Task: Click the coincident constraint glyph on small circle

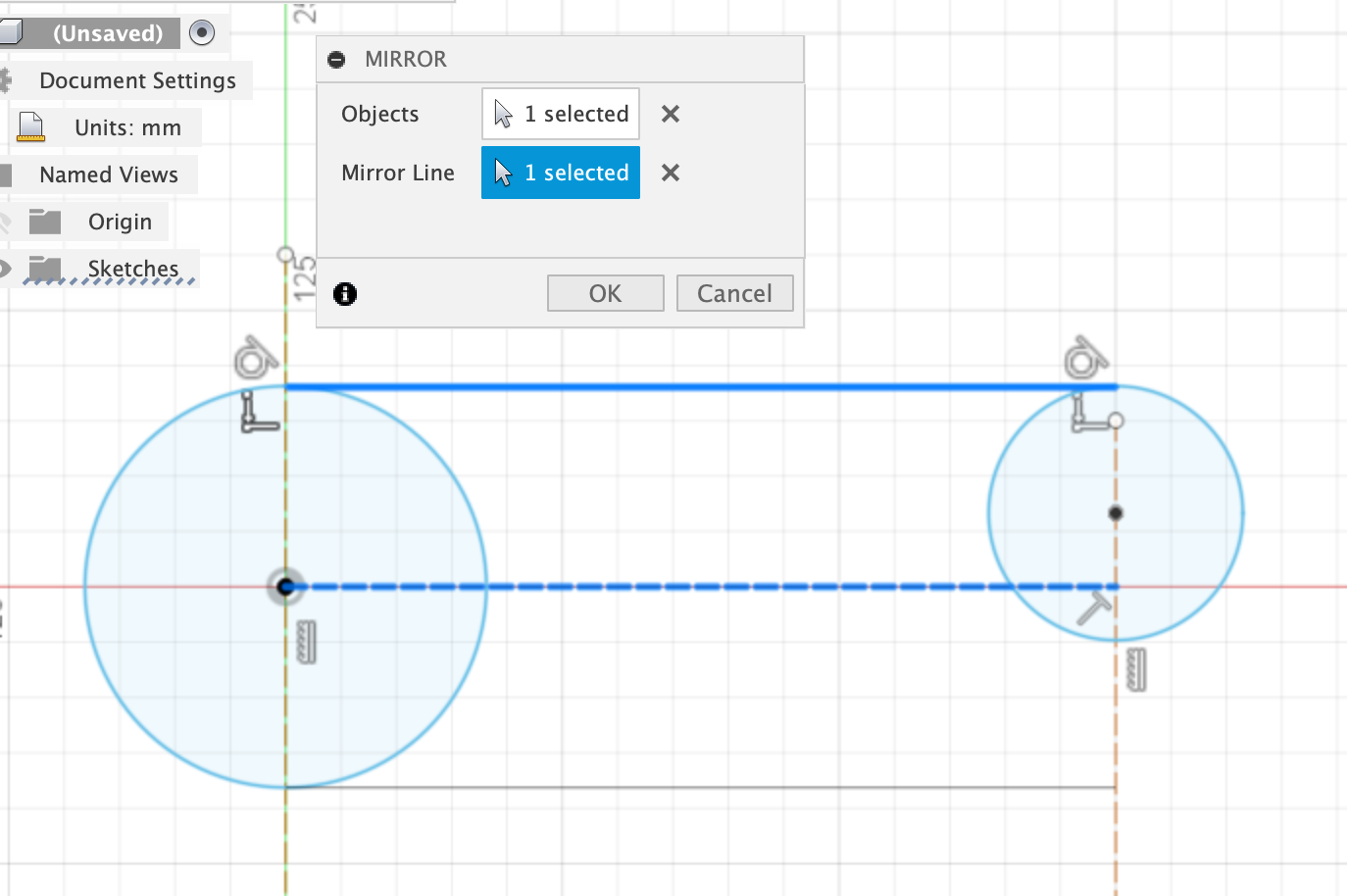Action: pyautogui.click(x=1094, y=608)
